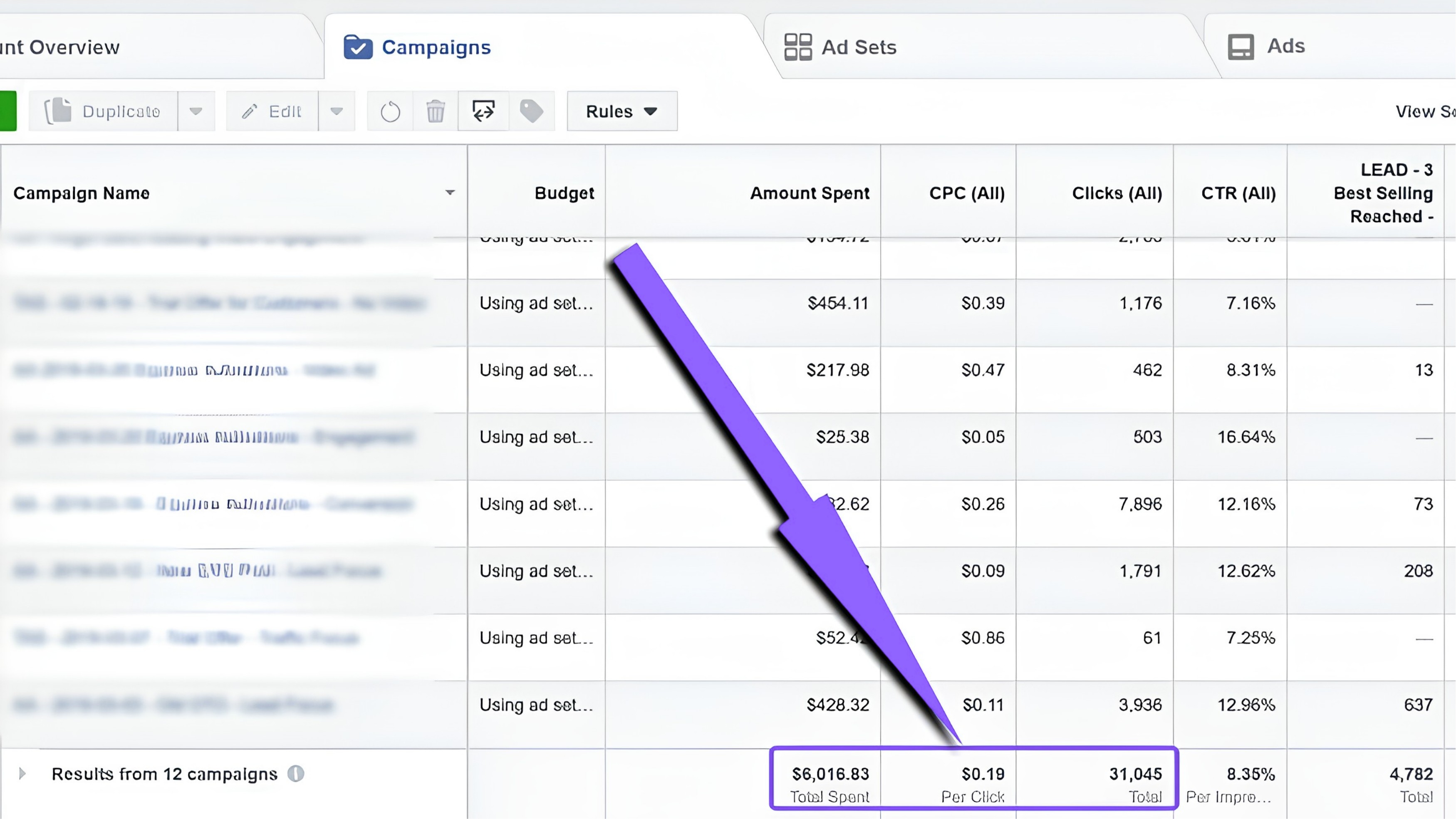The width and height of the screenshot is (1456, 819).
Task: Click the Ads tab monitor icon
Action: click(x=1241, y=47)
